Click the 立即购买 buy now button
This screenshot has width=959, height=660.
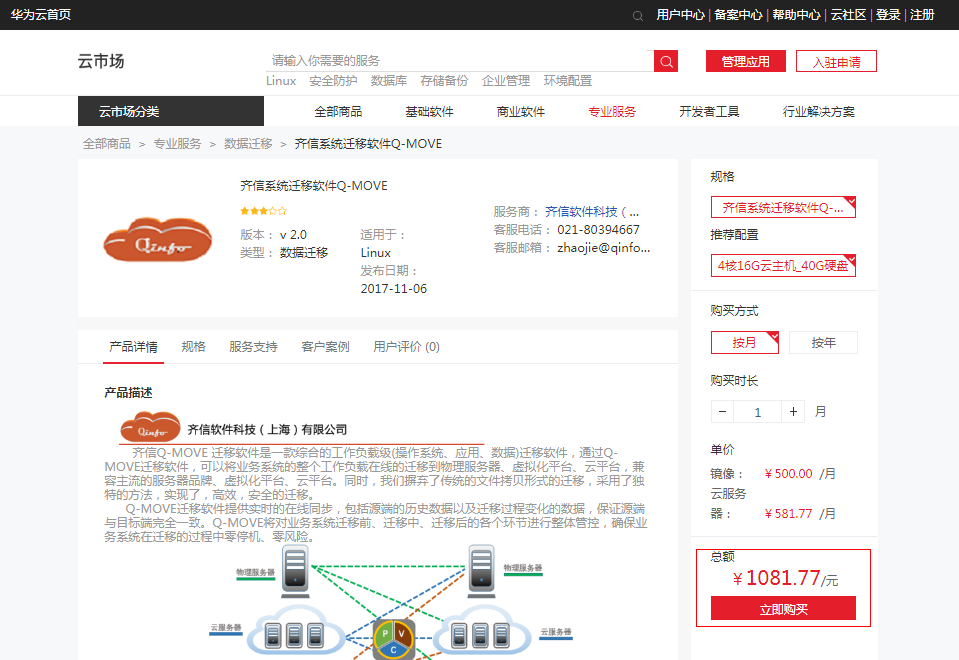point(783,609)
